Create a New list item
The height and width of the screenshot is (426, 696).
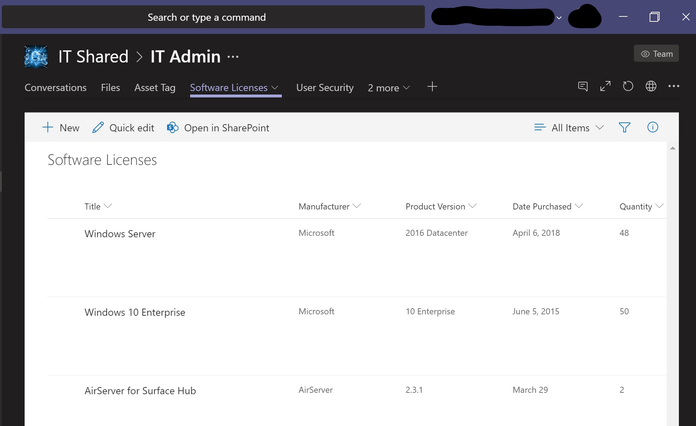[x=60, y=128]
